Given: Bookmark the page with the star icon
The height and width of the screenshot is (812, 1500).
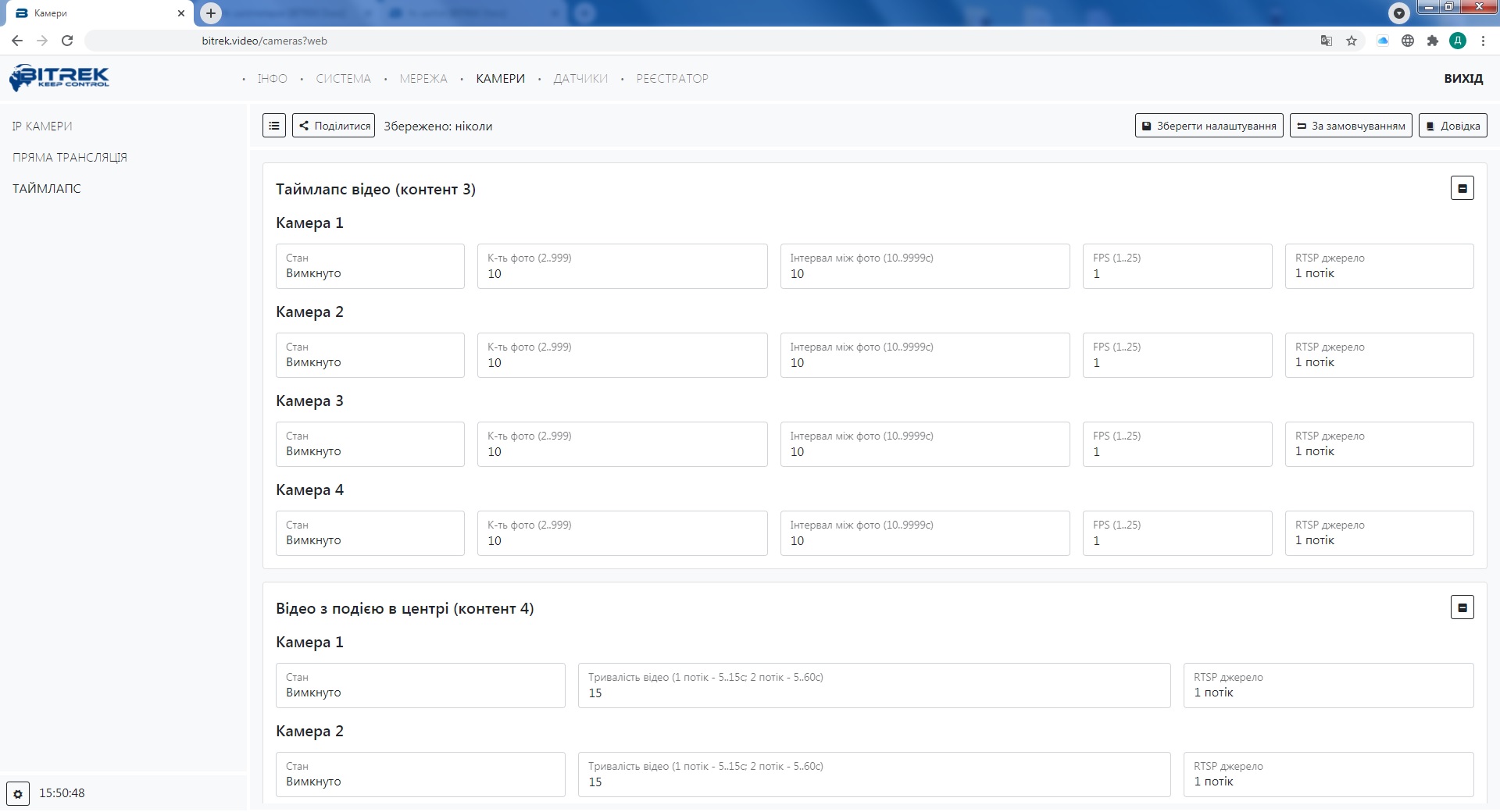Looking at the screenshot, I should 1352,41.
